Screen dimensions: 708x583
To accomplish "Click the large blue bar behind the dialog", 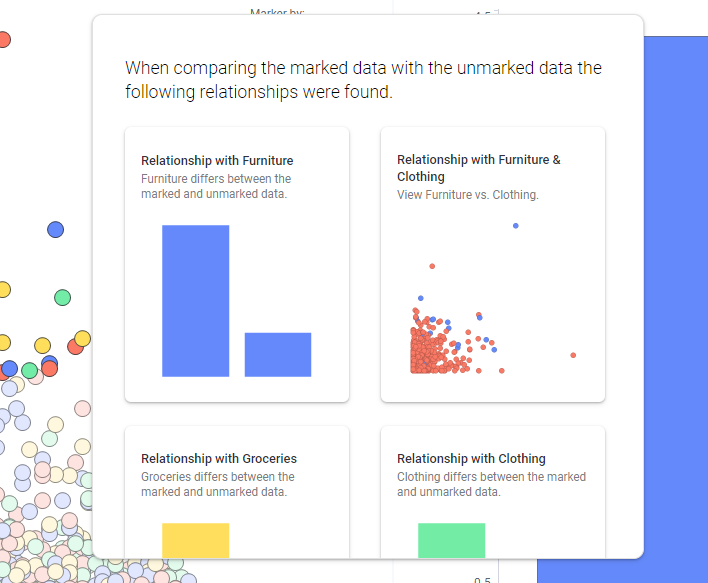I will pos(675,298).
